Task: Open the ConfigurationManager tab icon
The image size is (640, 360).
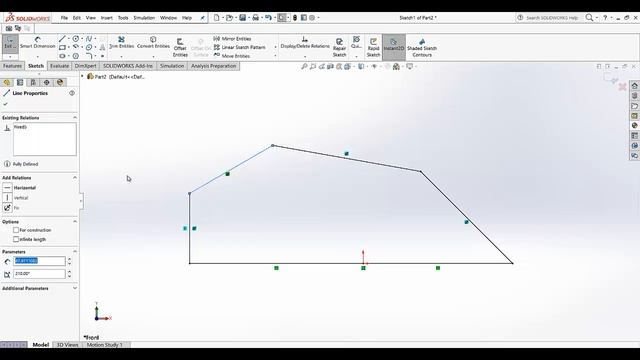Action: coord(33,82)
